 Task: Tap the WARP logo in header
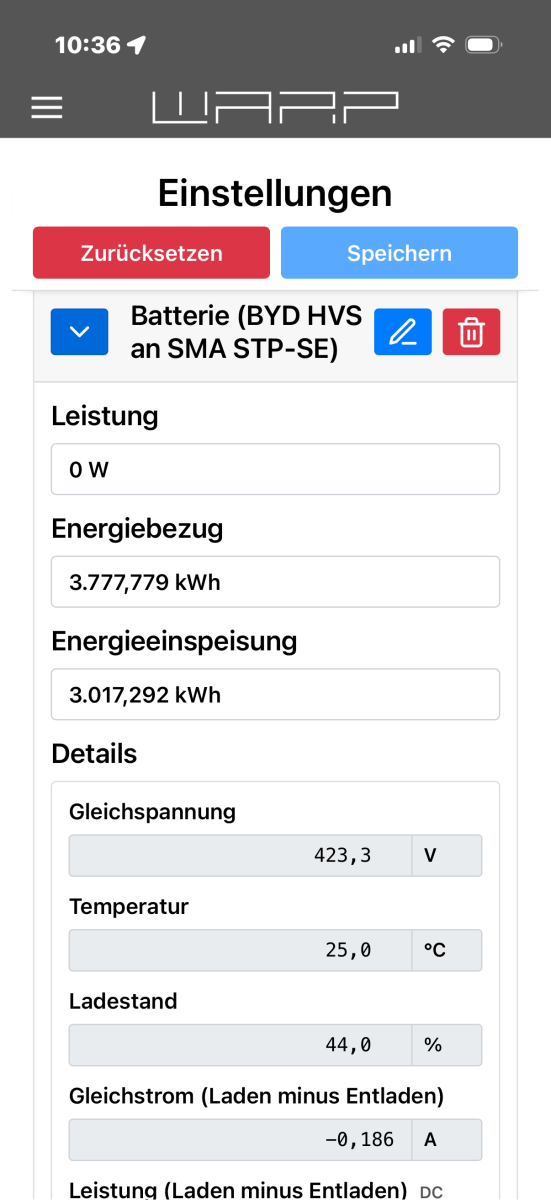click(x=275, y=107)
